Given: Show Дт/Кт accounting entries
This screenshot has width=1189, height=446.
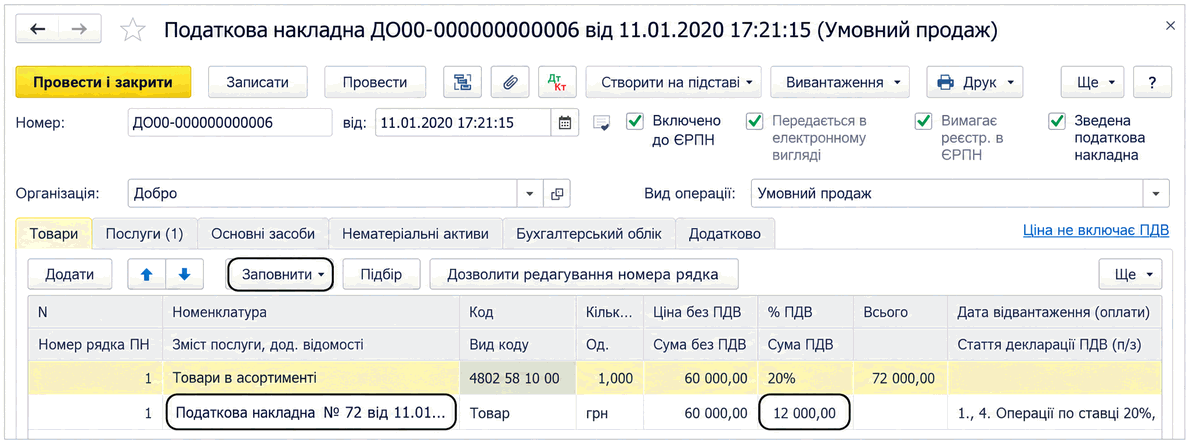Looking at the screenshot, I should click(x=557, y=82).
